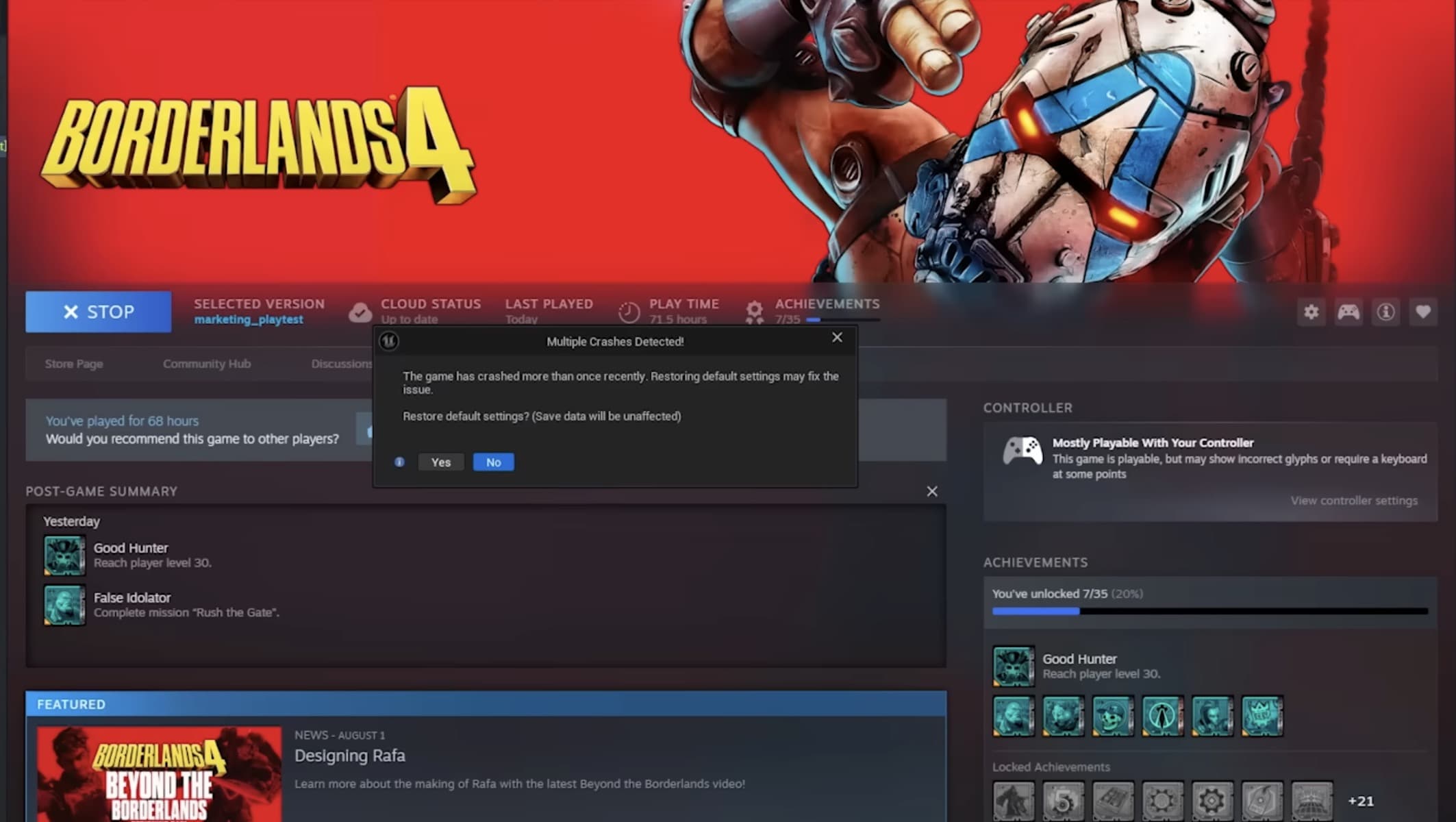The image size is (1456, 822).
Task: Show +21 more locked achievements
Action: (x=1360, y=801)
